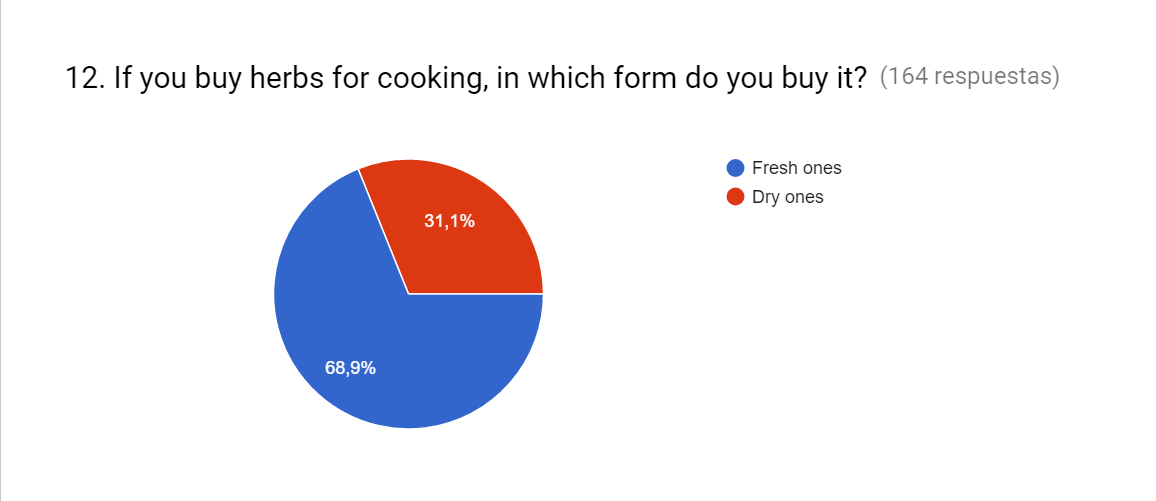
Task: Click the word "Dry" in the legend
Action: [x=766, y=197]
